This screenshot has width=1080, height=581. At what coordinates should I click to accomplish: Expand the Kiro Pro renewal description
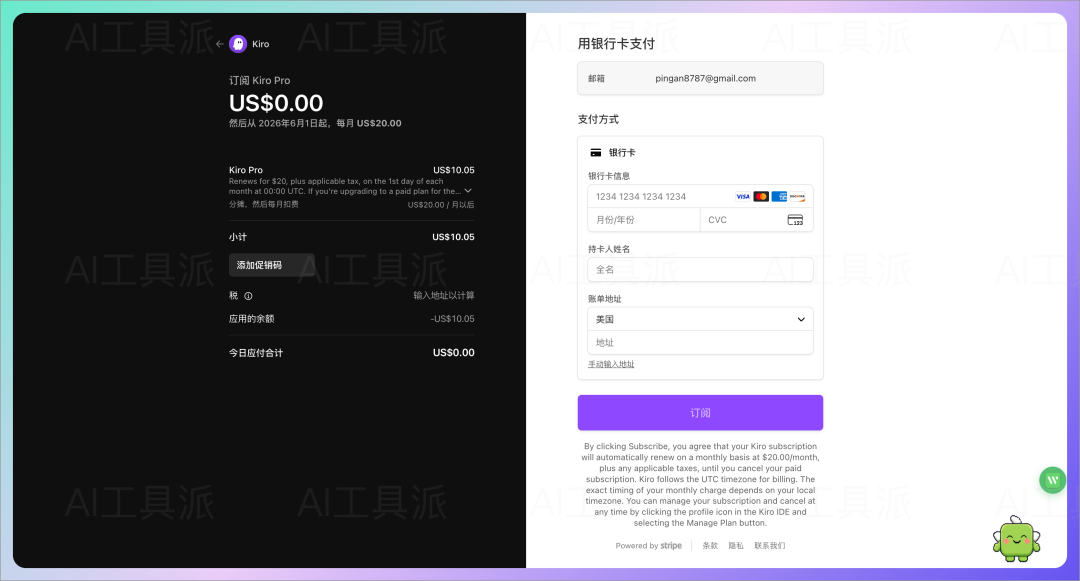(x=468, y=191)
